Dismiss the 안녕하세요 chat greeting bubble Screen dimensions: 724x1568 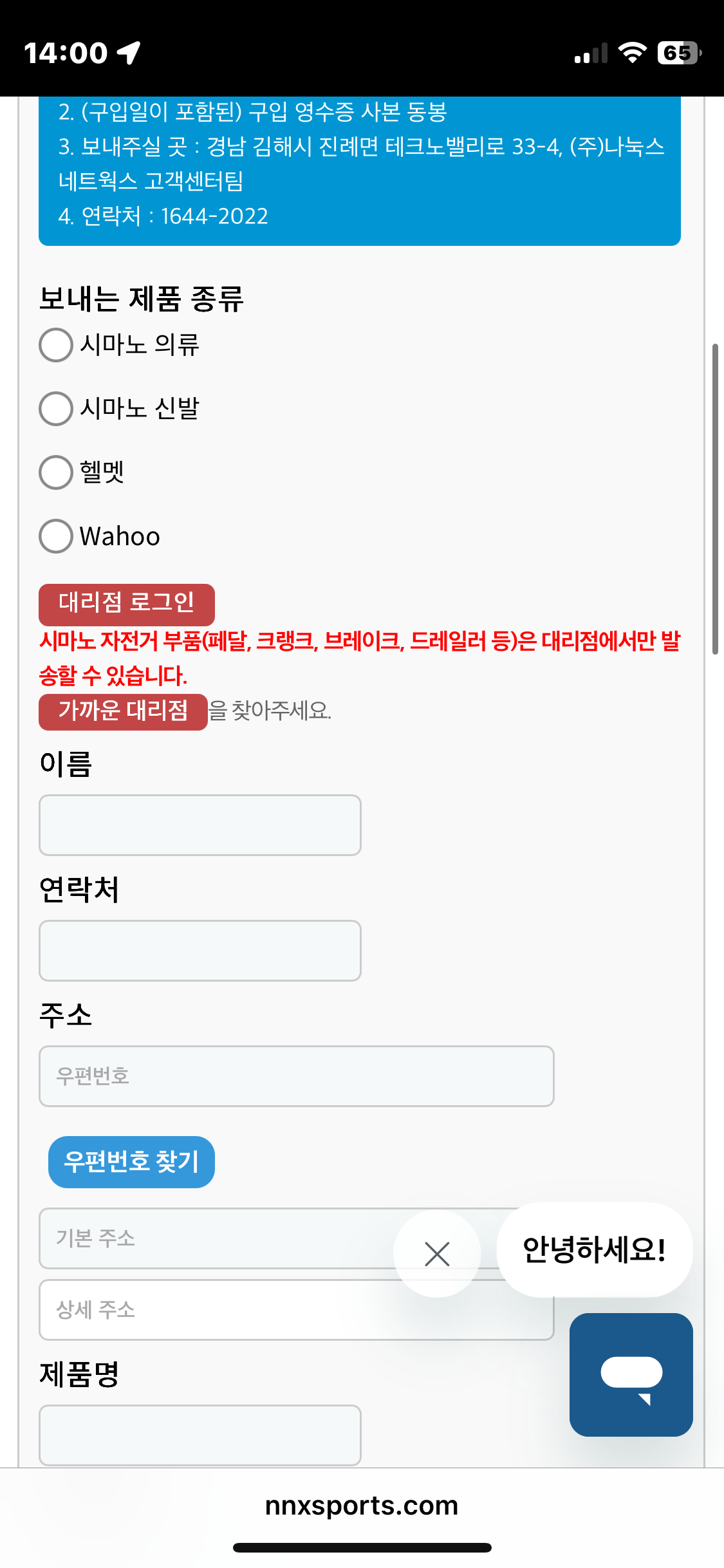coord(437,1253)
